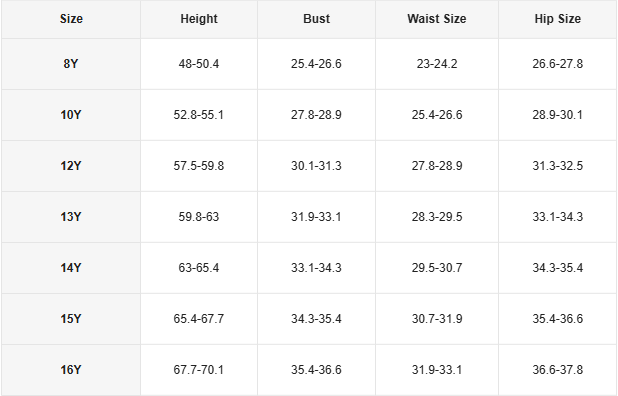The height and width of the screenshot is (396, 618).
Task: Click the 13Y size row label
Action: point(71,217)
